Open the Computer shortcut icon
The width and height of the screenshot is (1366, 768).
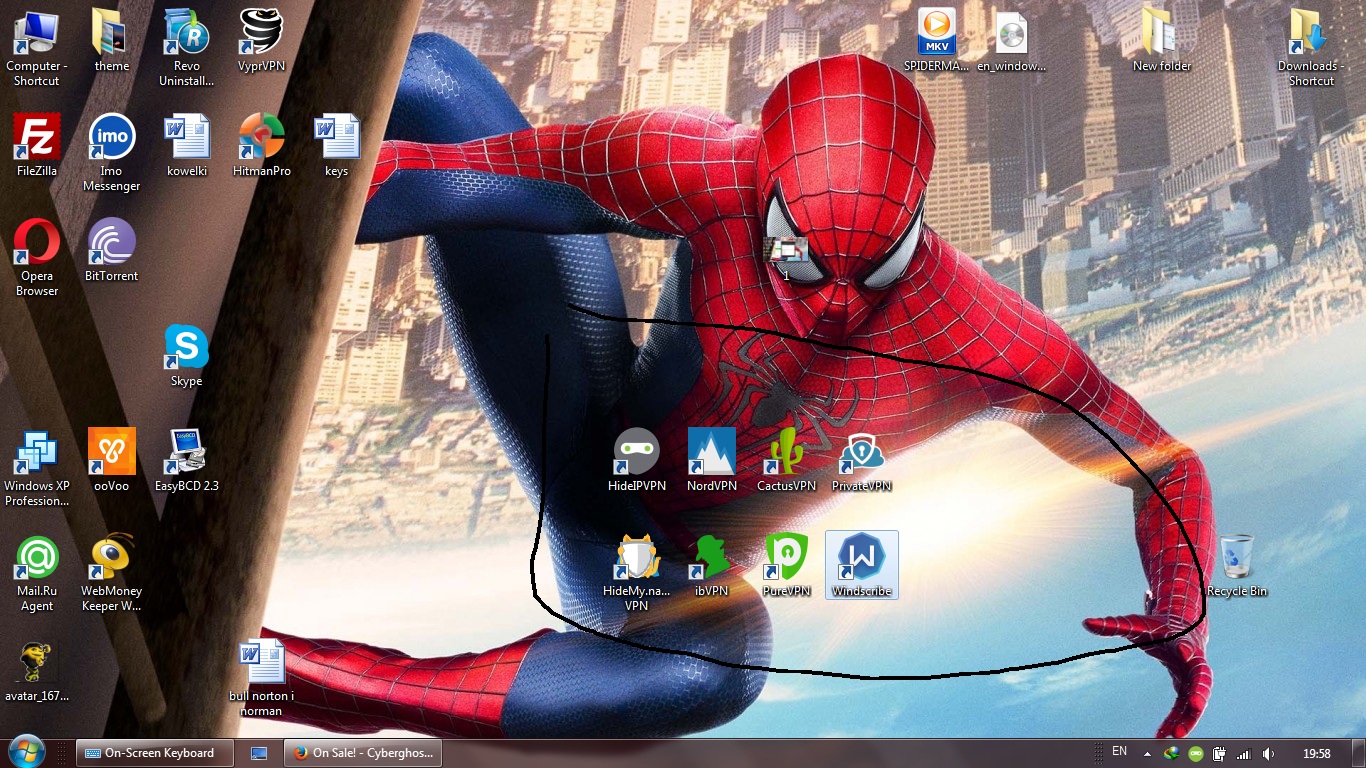coord(37,47)
